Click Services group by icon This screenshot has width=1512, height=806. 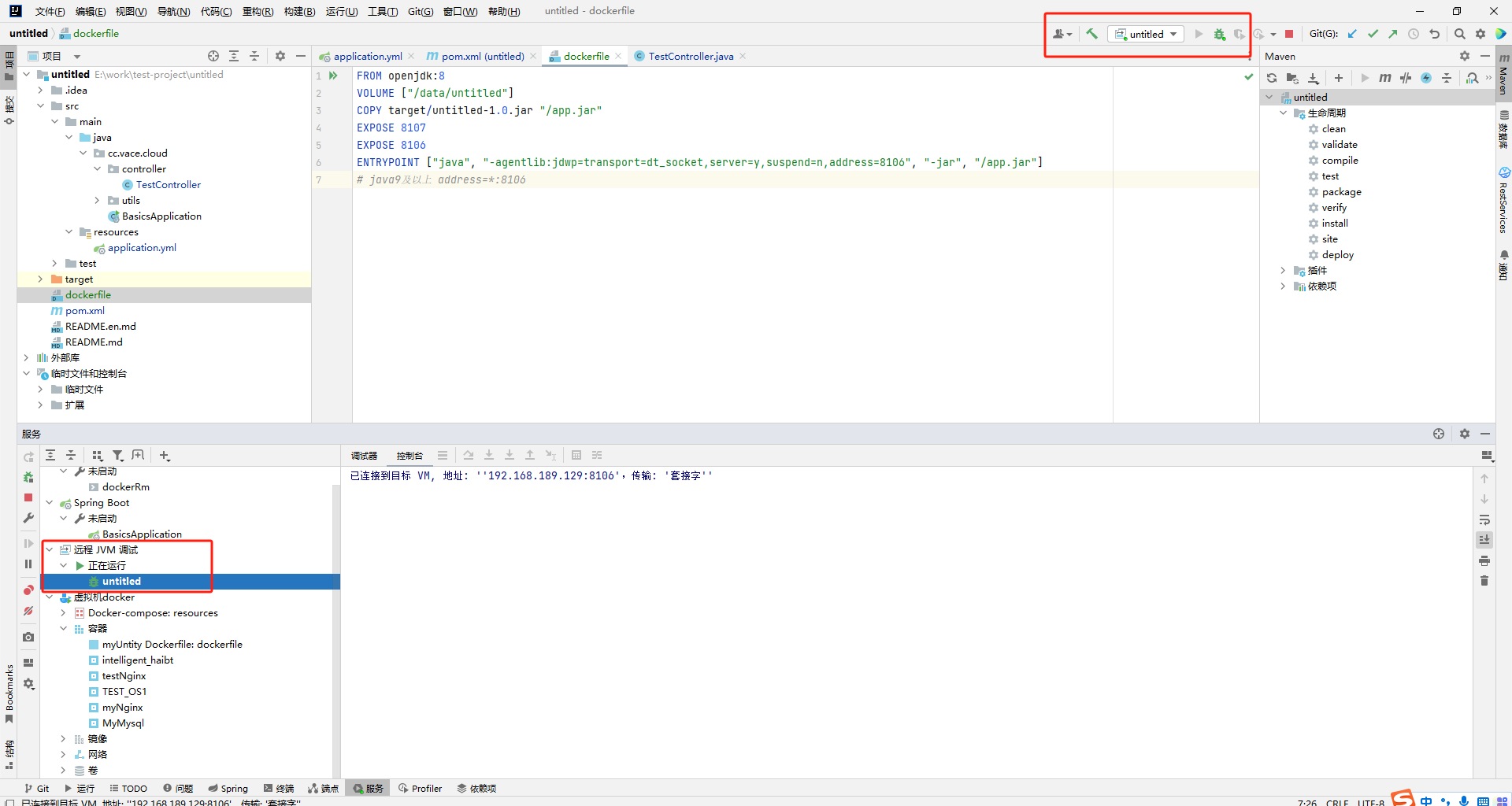[x=97, y=455]
